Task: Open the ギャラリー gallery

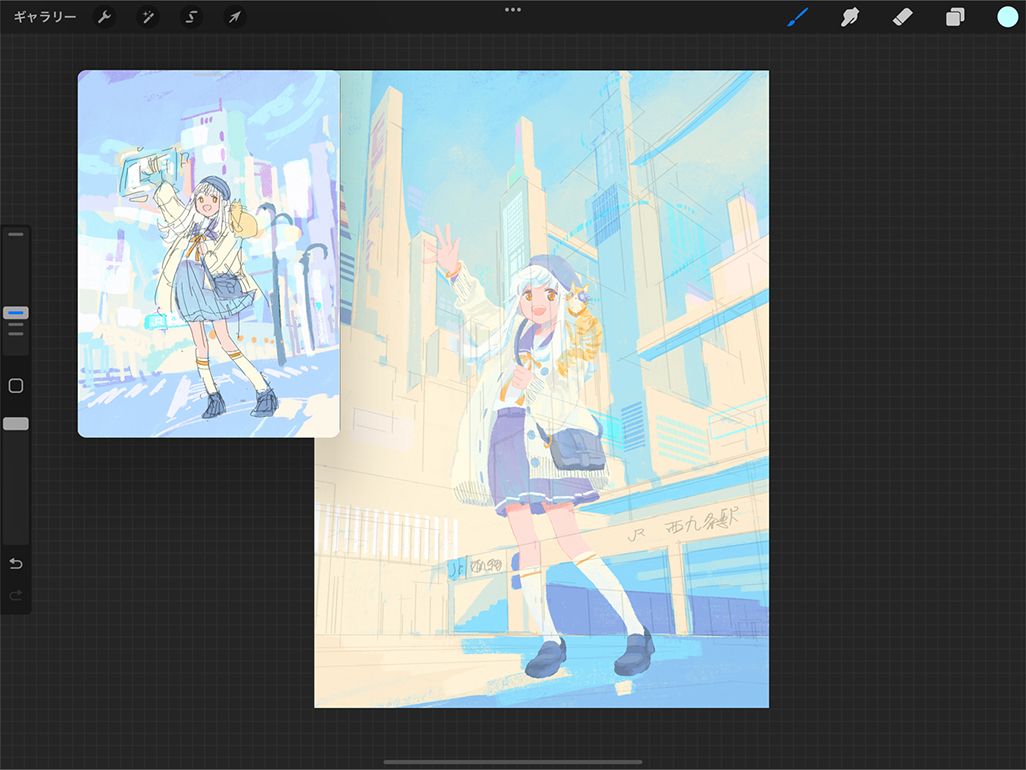Action: (44, 17)
